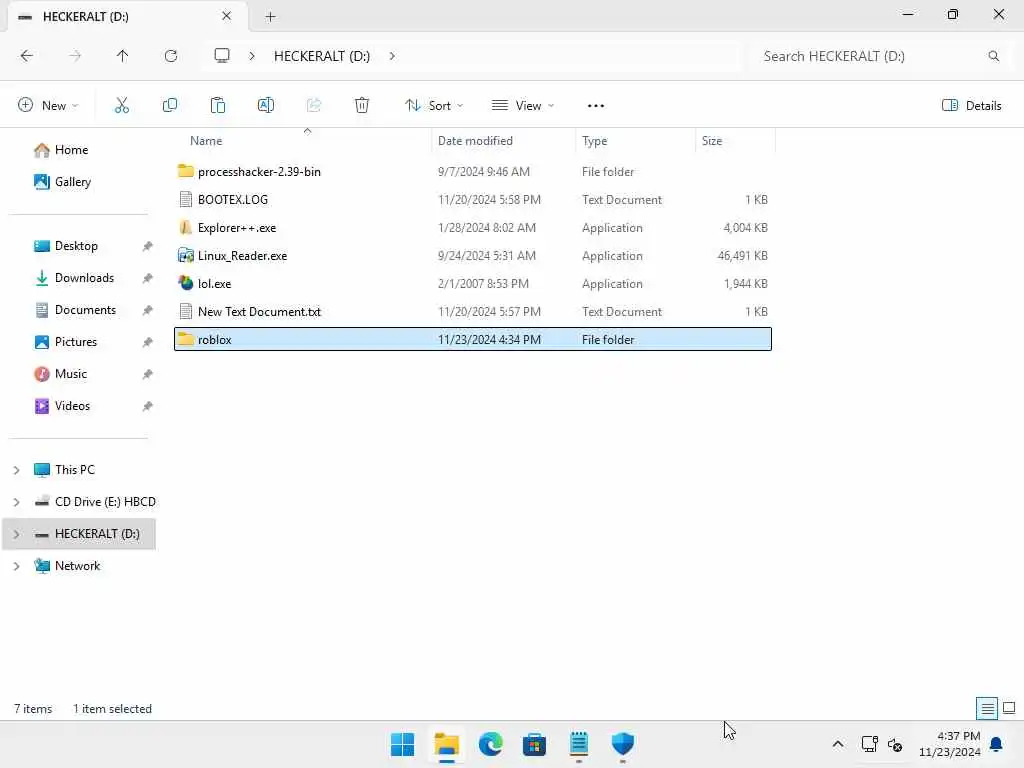Click the Paste clipboard icon
Viewport: 1024px width, 768px height.
(217, 105)
